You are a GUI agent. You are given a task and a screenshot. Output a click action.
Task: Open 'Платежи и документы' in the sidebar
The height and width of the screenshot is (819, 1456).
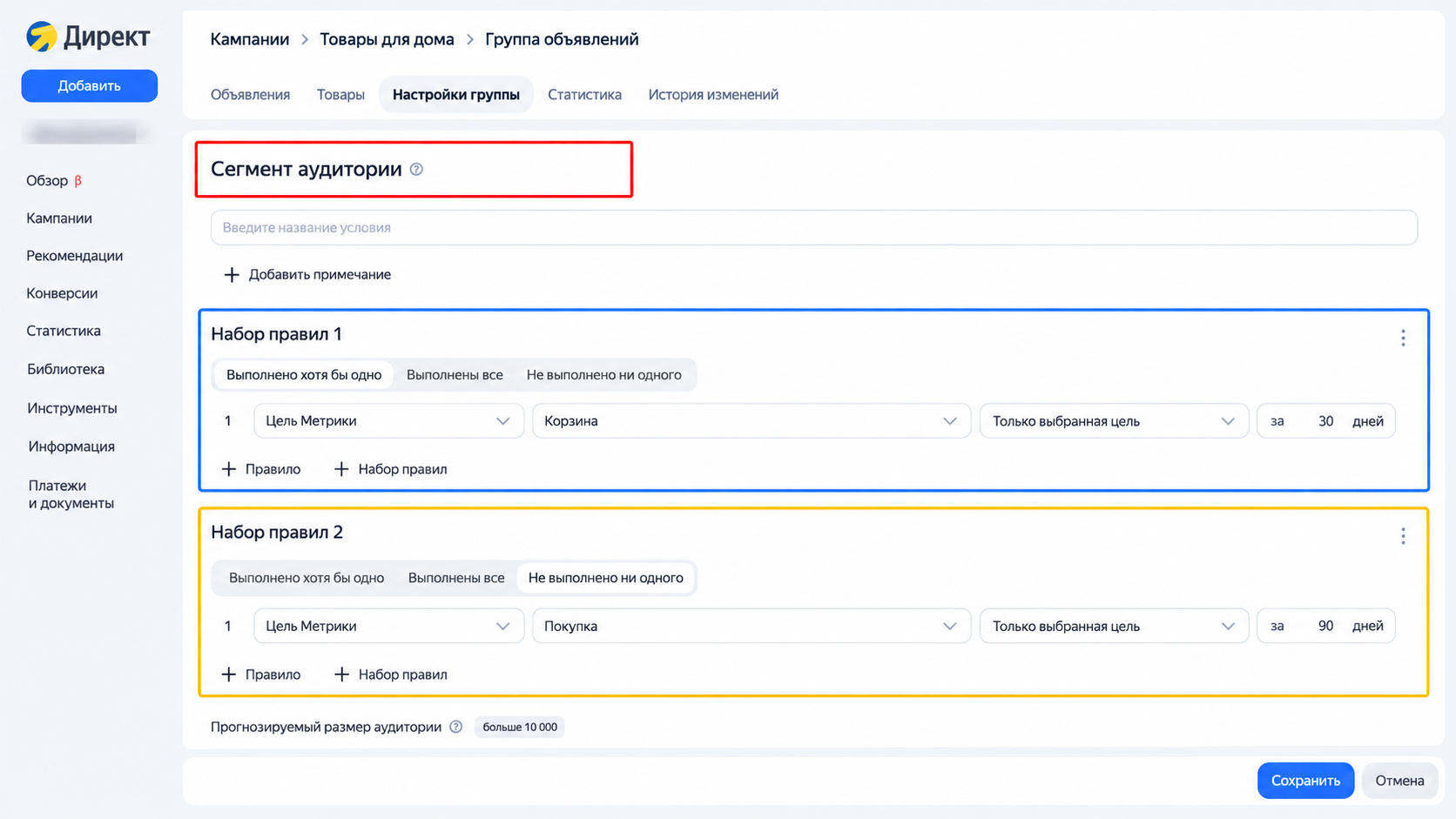click(71, 494)
